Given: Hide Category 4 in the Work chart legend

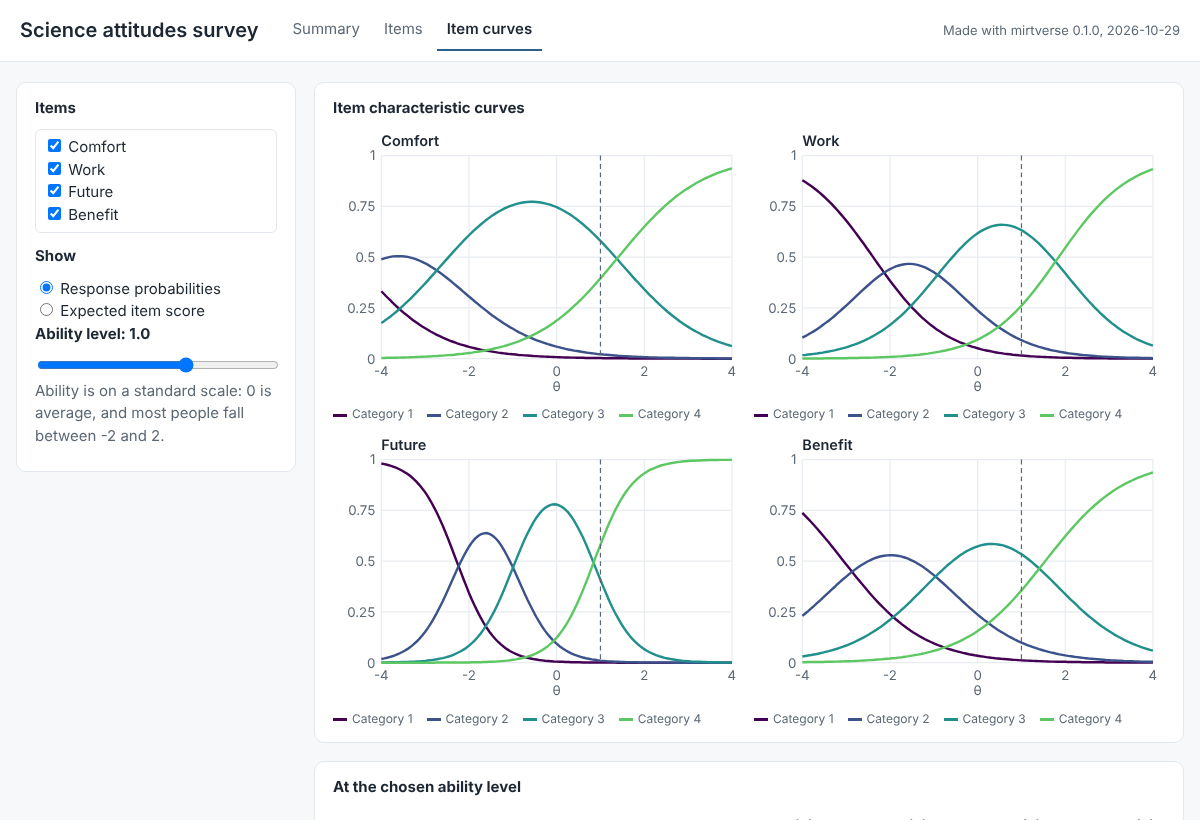Looking at the screenshot, I should pos(1081,414).
